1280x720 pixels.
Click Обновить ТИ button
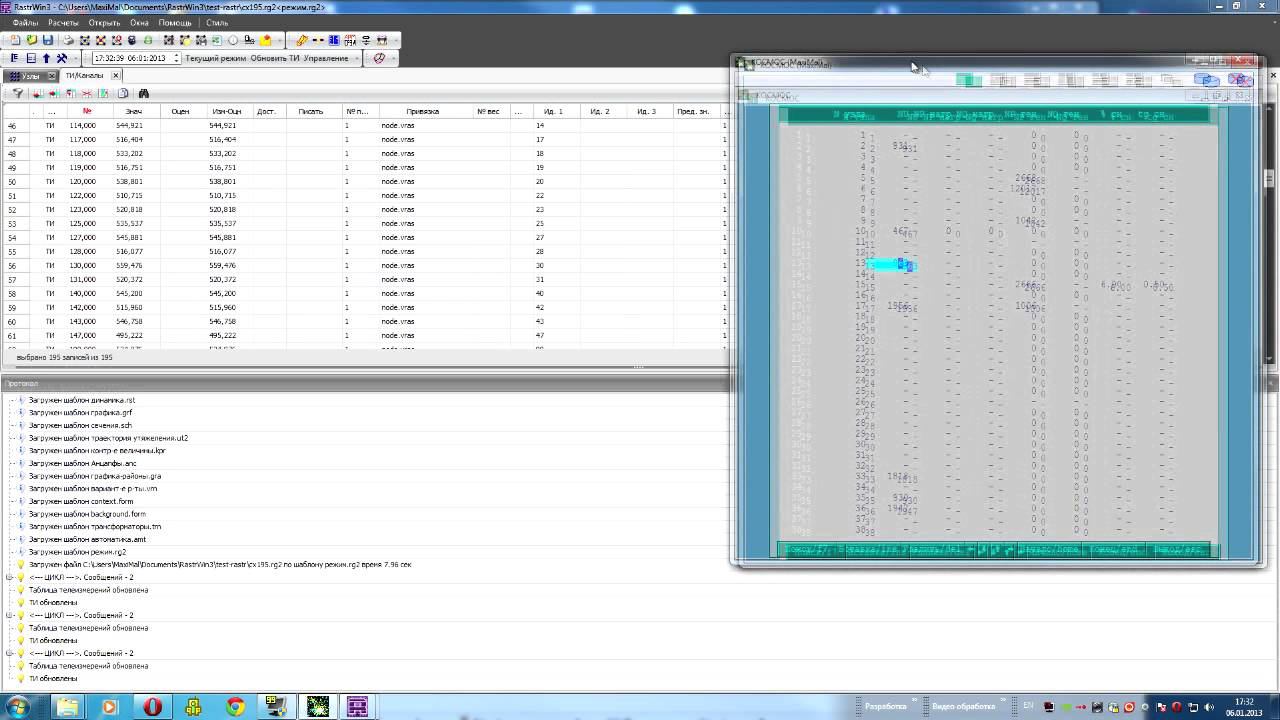(x=275, y=58)
